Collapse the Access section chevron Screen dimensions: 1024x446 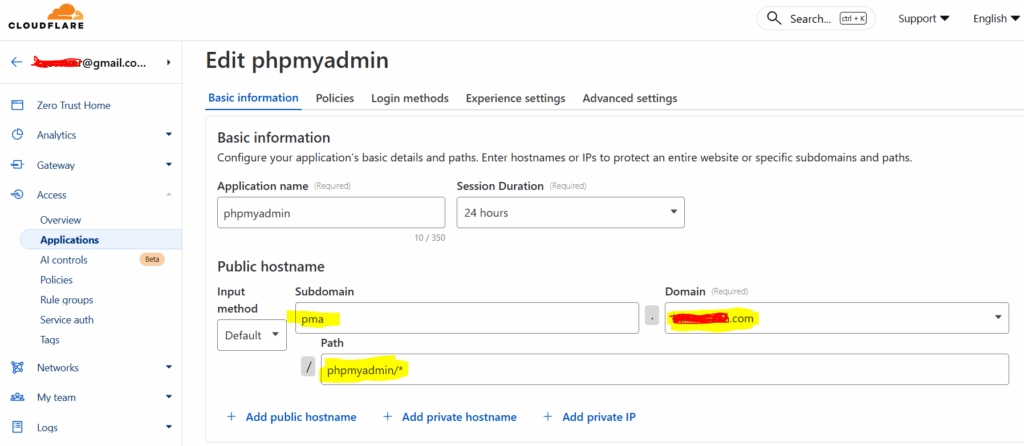[x=168, y=195]
